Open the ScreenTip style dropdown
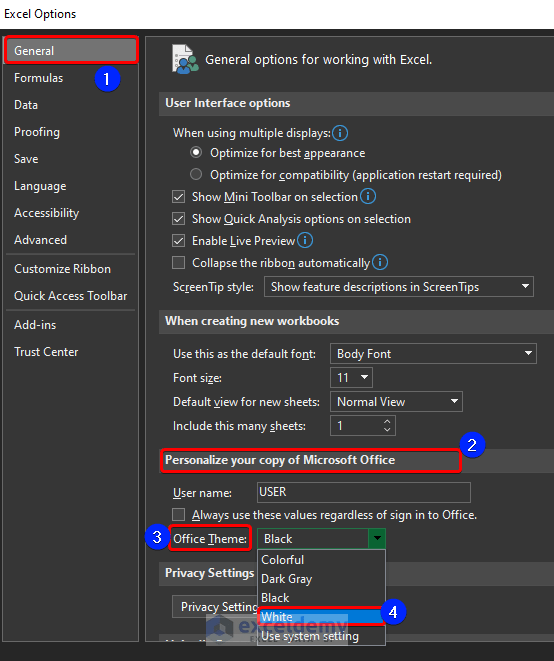The height and width of the screenshot is (661, 554). pyautogui.click(x=398, y=287)
